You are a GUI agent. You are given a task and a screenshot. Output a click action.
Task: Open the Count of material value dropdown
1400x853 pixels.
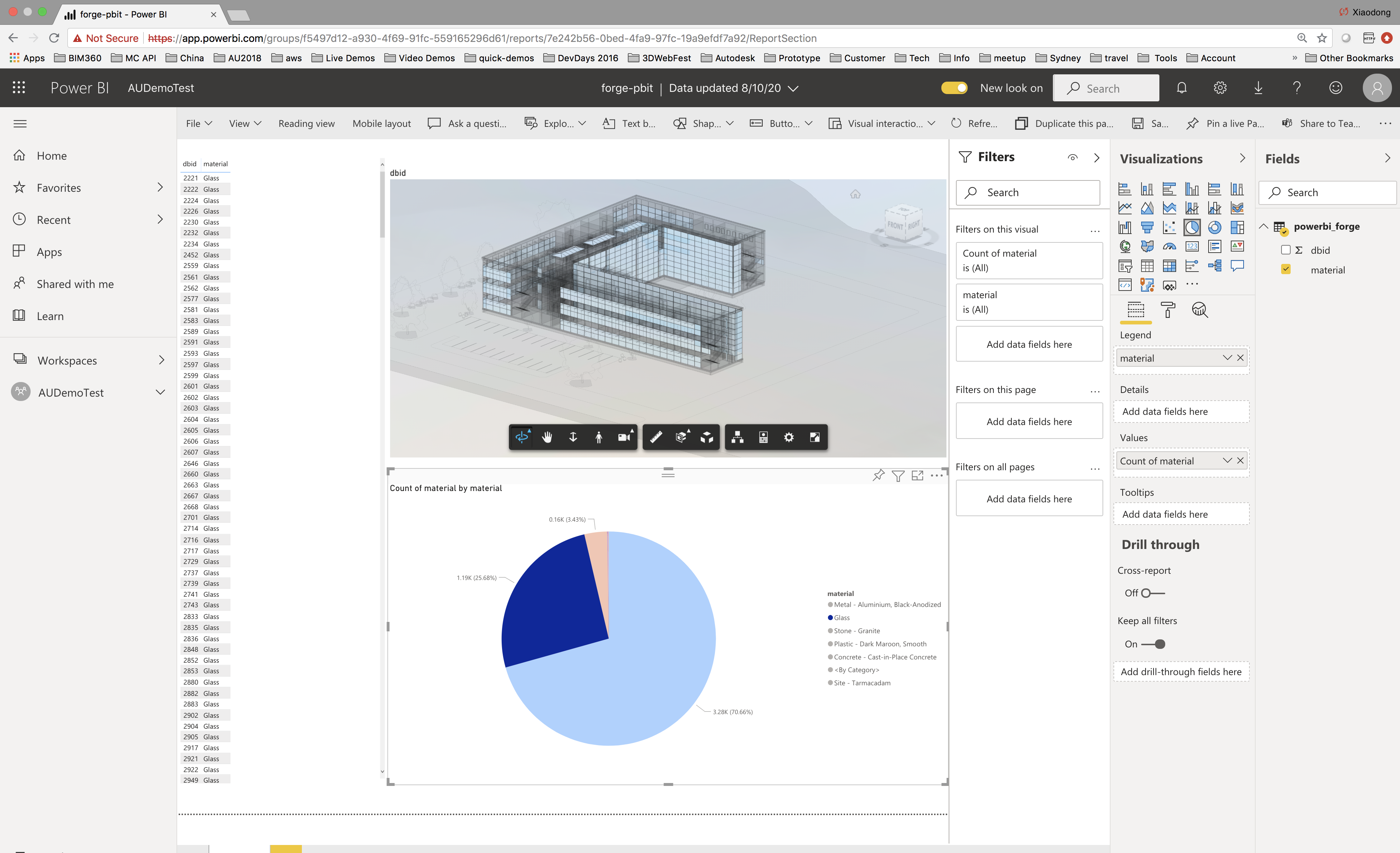[x=1227, y=460]
